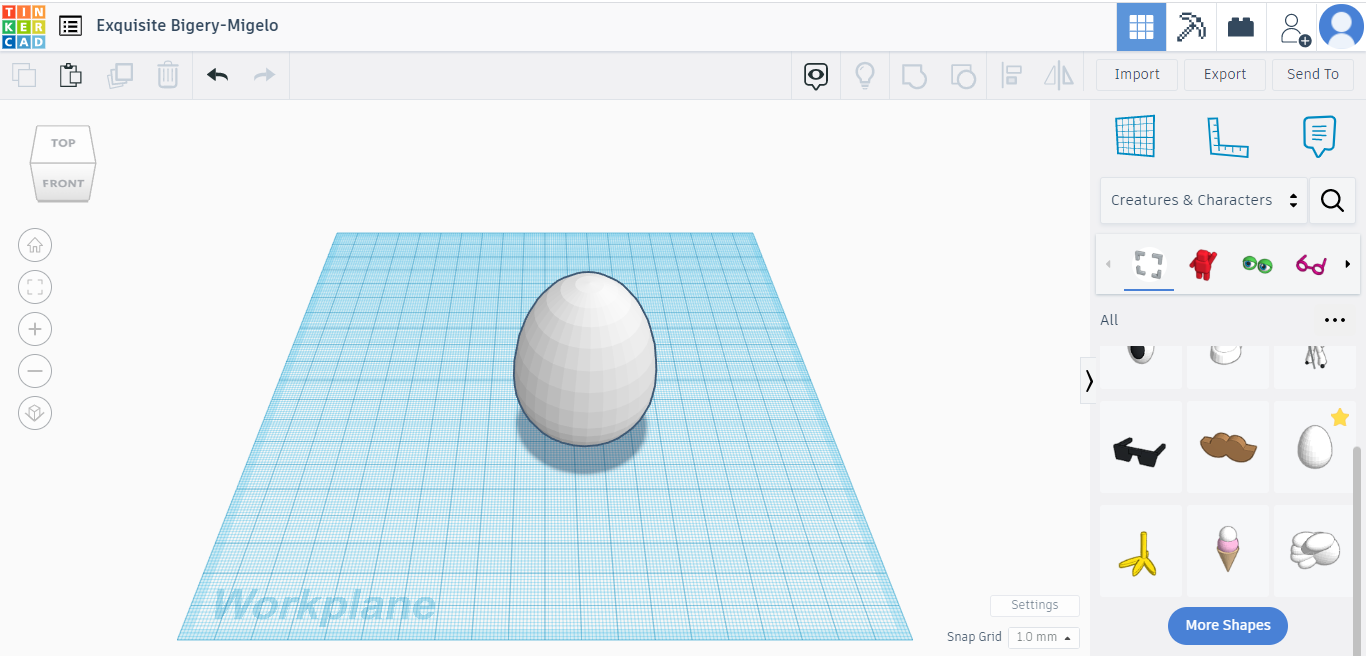Select the egg shape thumbnail
The image size is (1366, 656).
(1314, 447)
